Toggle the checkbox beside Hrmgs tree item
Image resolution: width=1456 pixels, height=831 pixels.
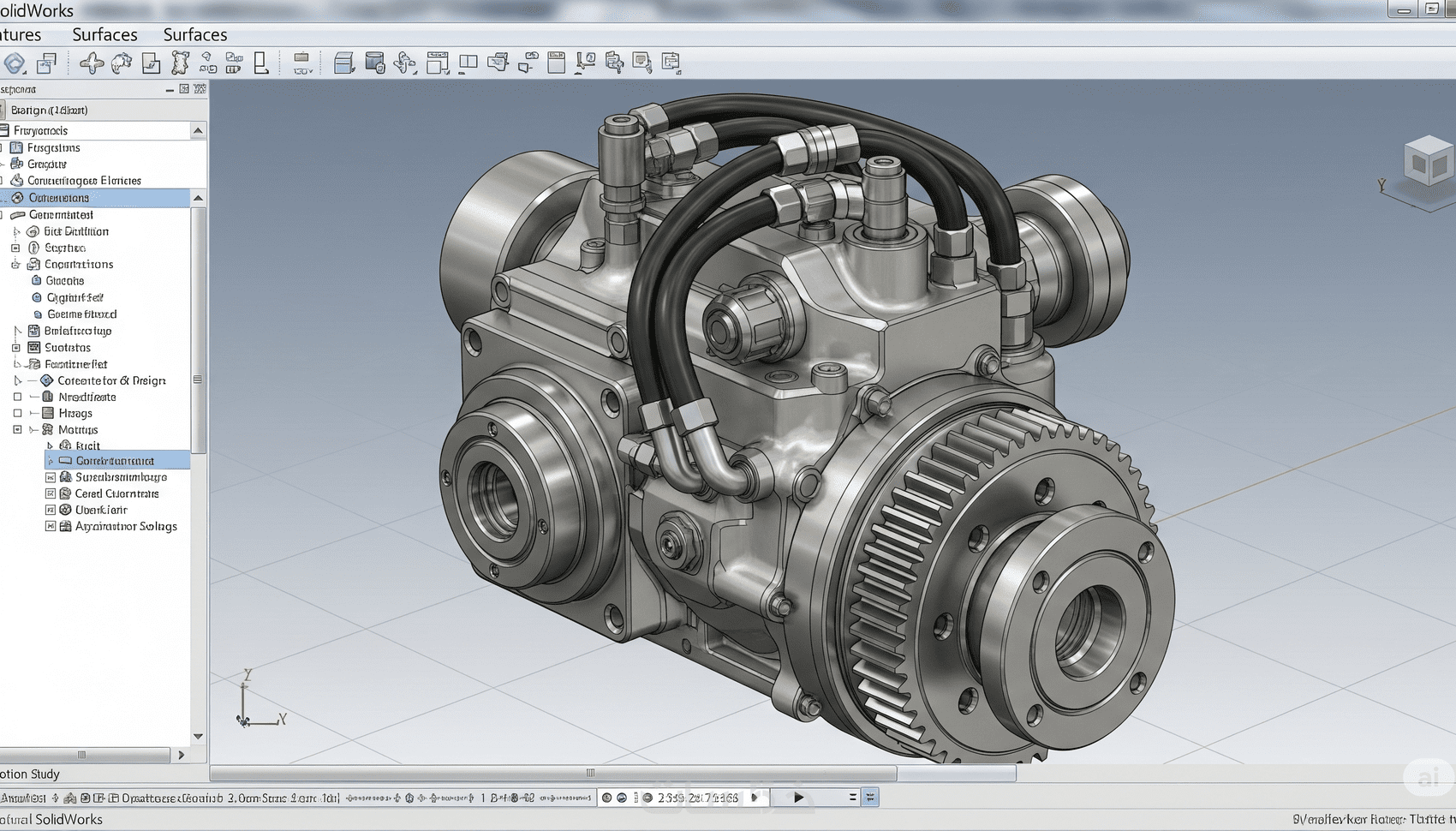(17, 413)
